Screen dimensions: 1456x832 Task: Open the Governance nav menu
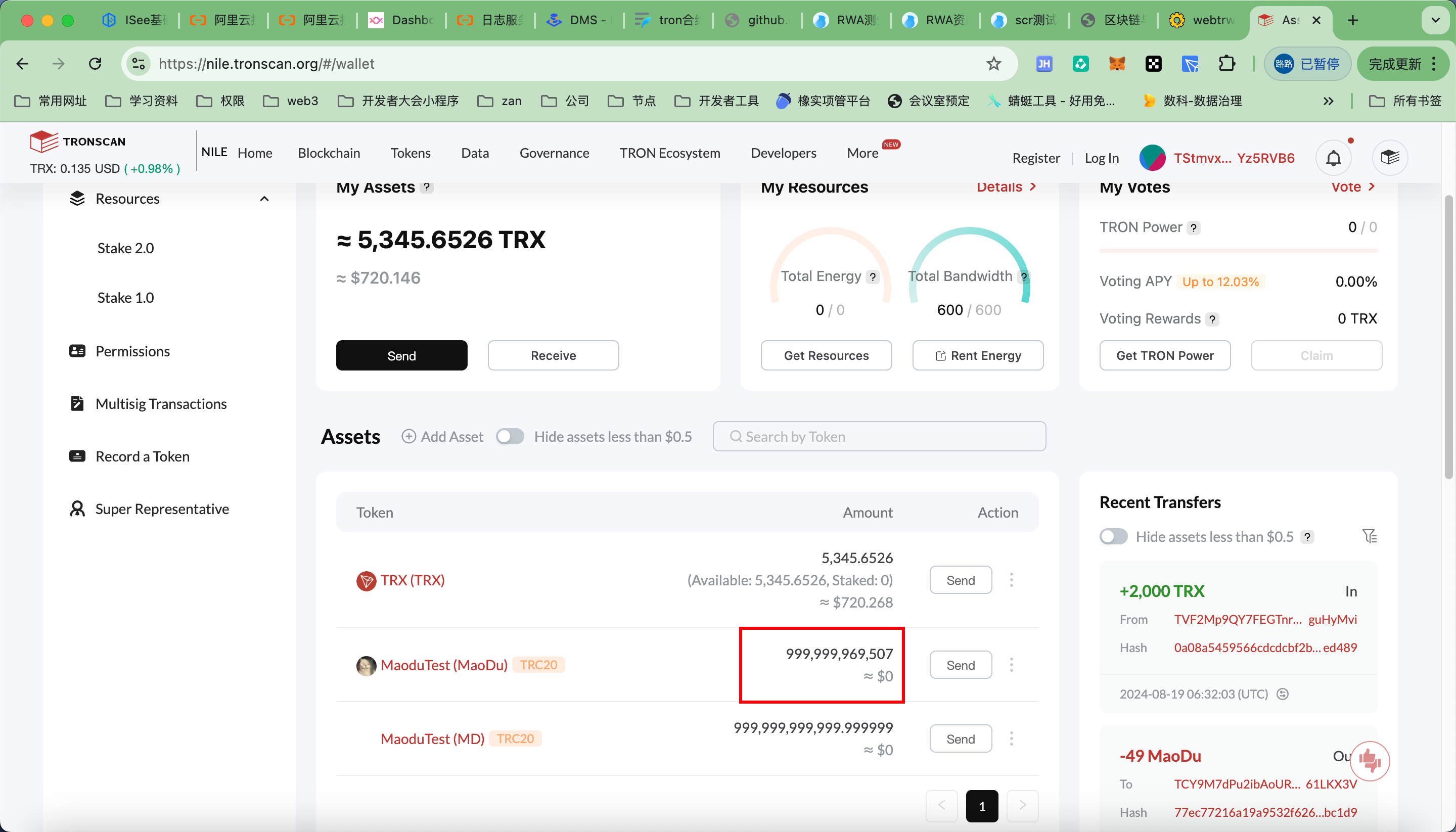tap(554, 153)
